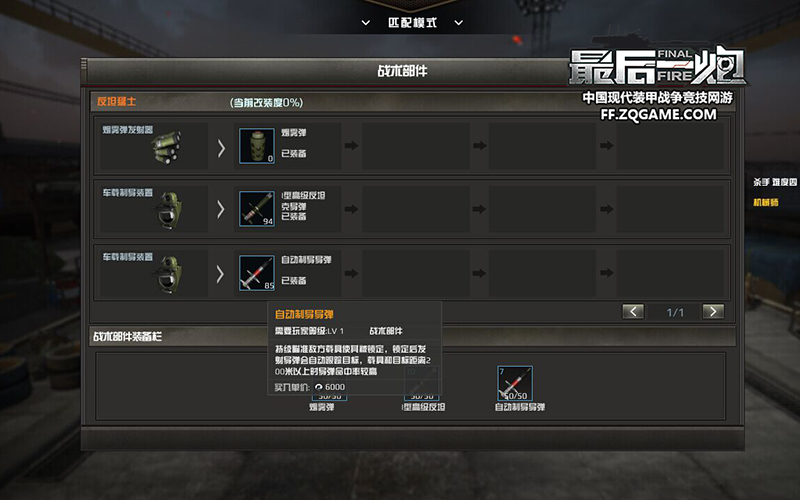The width and height of the screenshot is (800, 500).
Task: Click the 反坦猛士 vehicle header
Action: pos(116,102)
